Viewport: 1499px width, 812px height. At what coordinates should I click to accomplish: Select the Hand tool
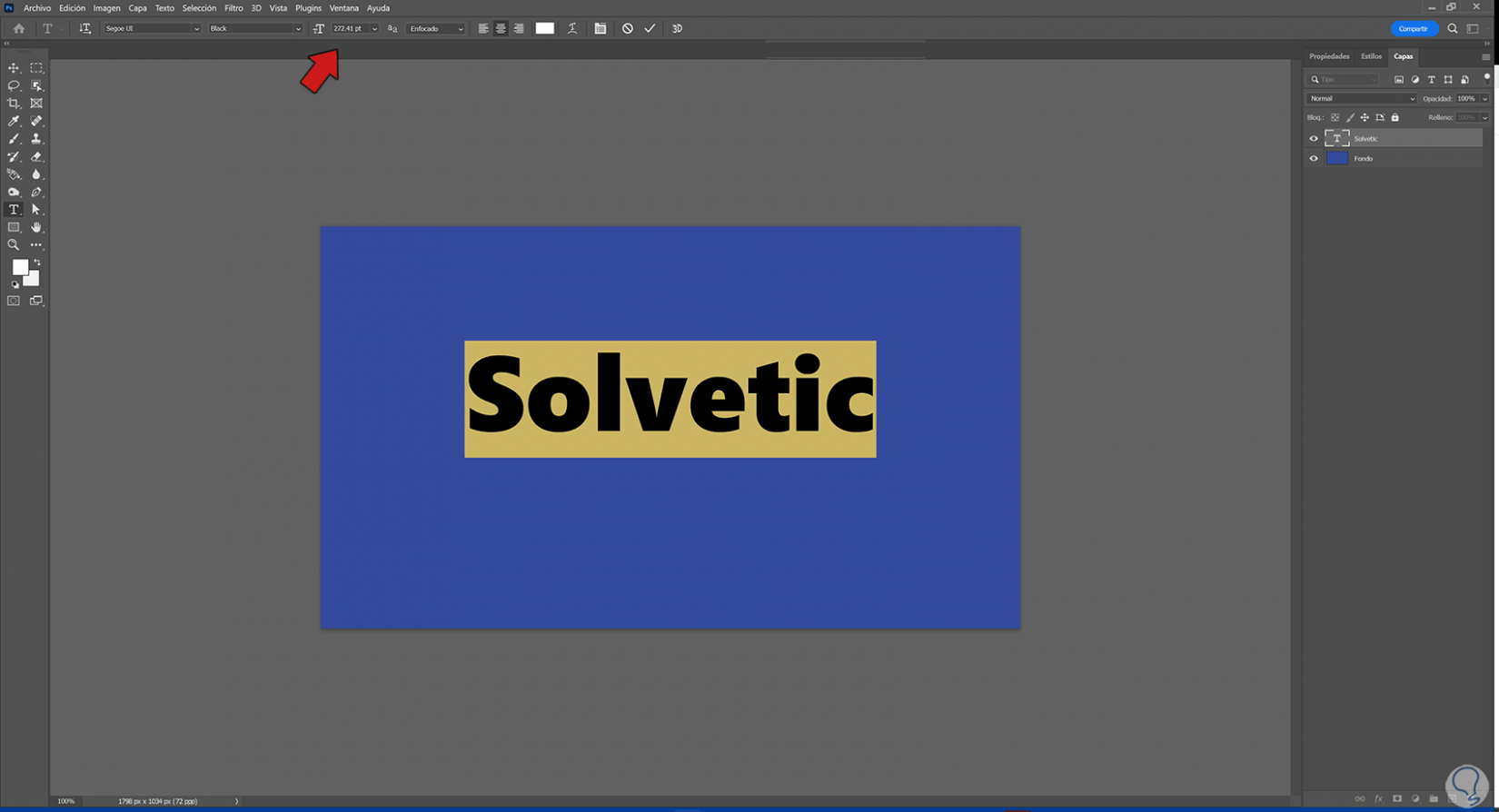(x=36, y=227)
